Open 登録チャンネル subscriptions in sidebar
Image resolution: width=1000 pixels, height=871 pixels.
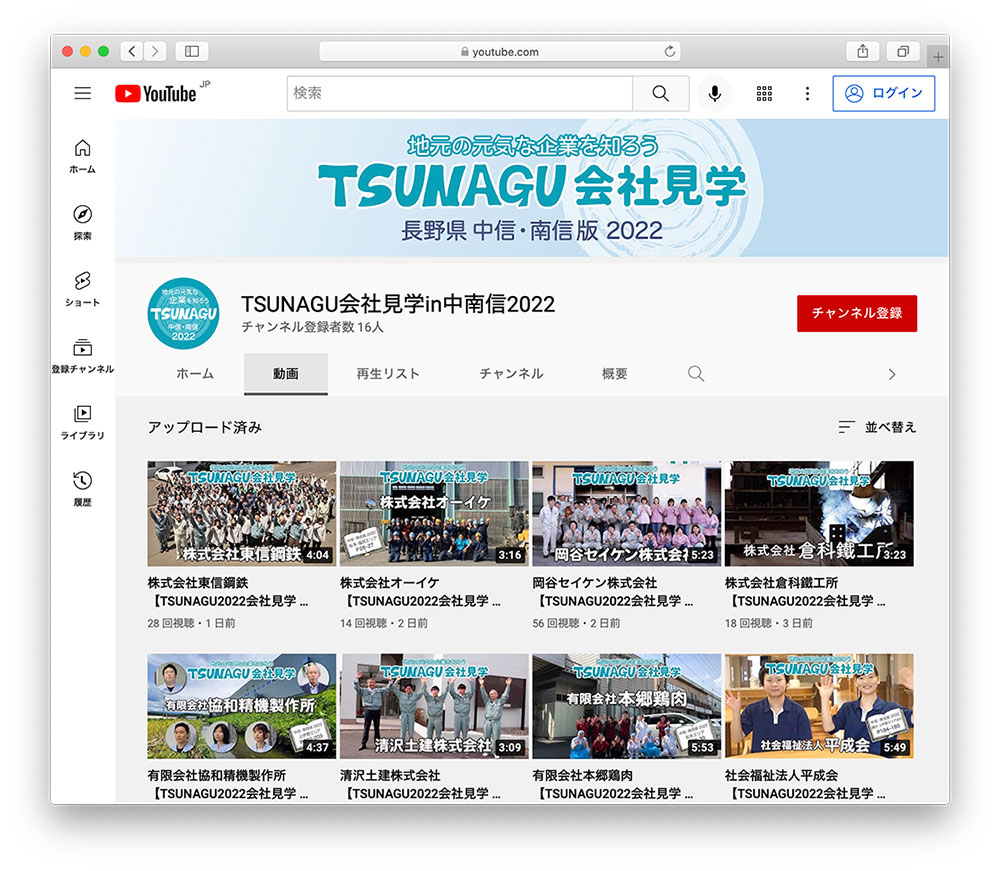point(82,356)
